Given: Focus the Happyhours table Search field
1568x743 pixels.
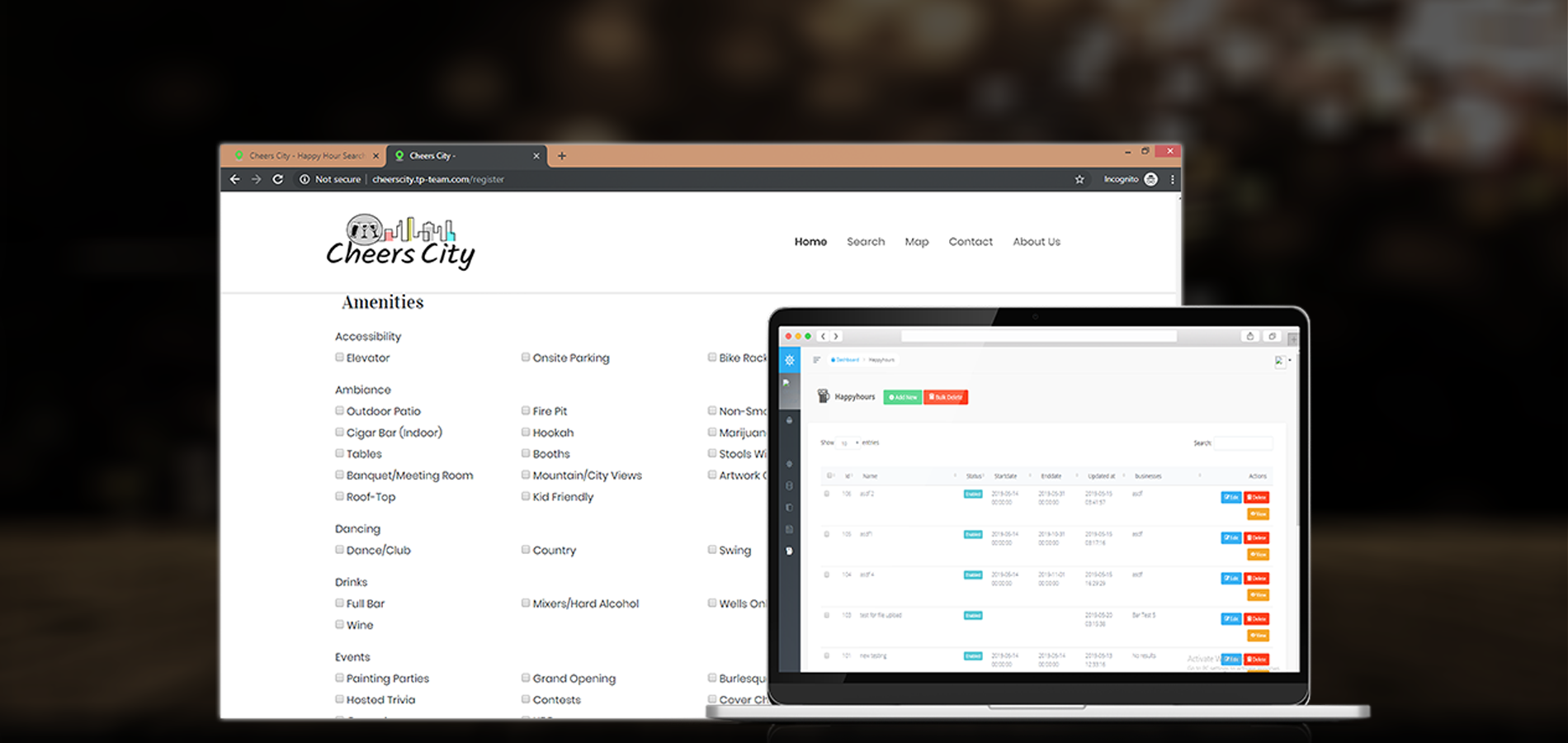Looking at the screenshot, I should pyautogui.click(x=1243, y=443).
